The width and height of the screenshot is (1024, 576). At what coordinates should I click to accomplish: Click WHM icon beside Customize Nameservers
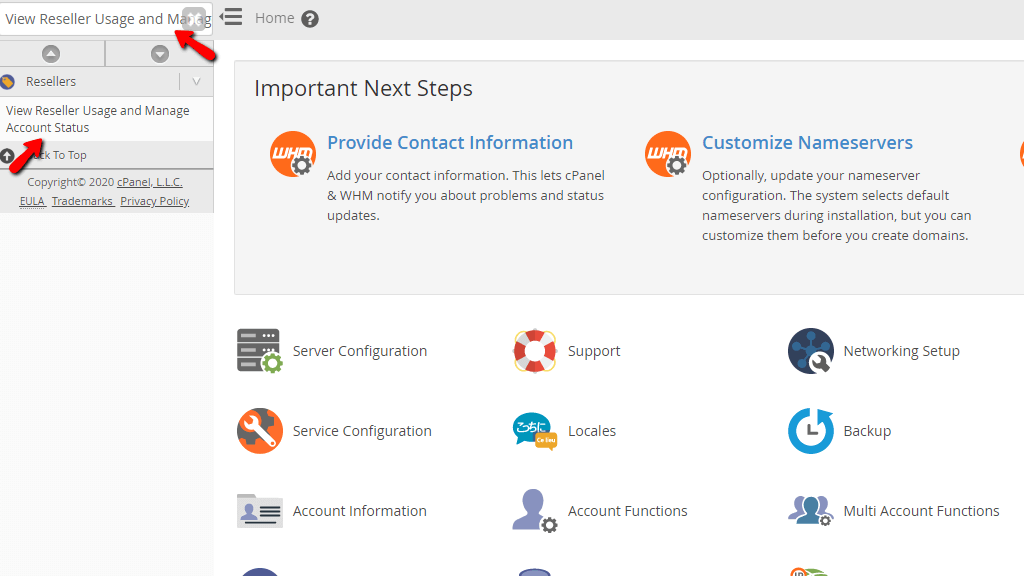667,154
